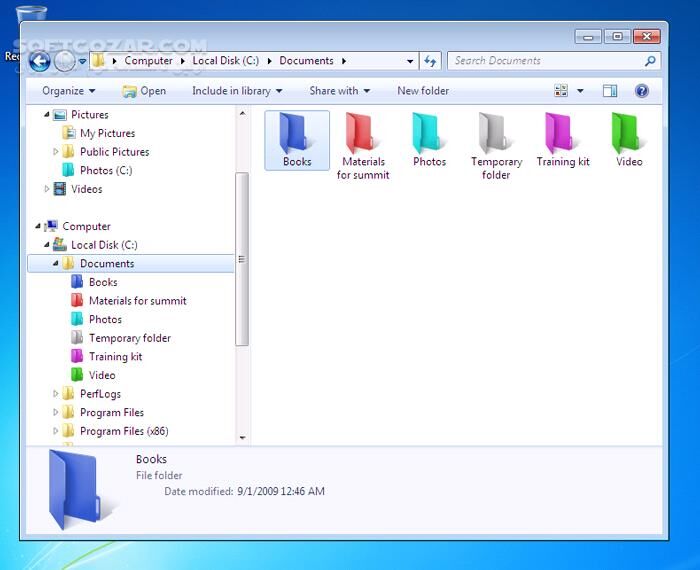Click the blue Books folder icon
The image size is (700, 570).
pos(297,134)
